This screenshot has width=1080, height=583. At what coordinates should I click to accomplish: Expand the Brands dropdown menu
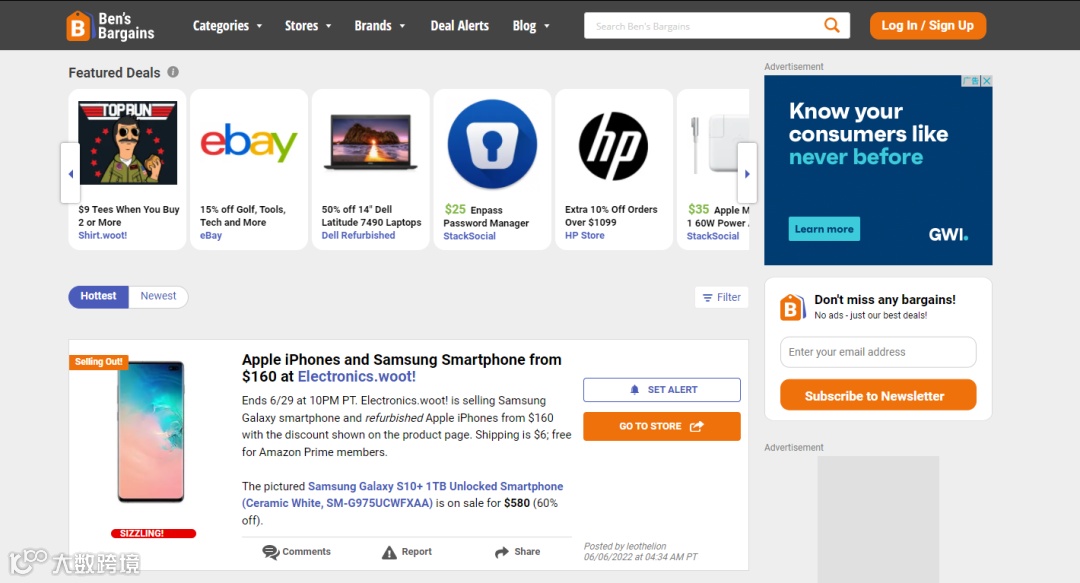click(x=380, y=26)
